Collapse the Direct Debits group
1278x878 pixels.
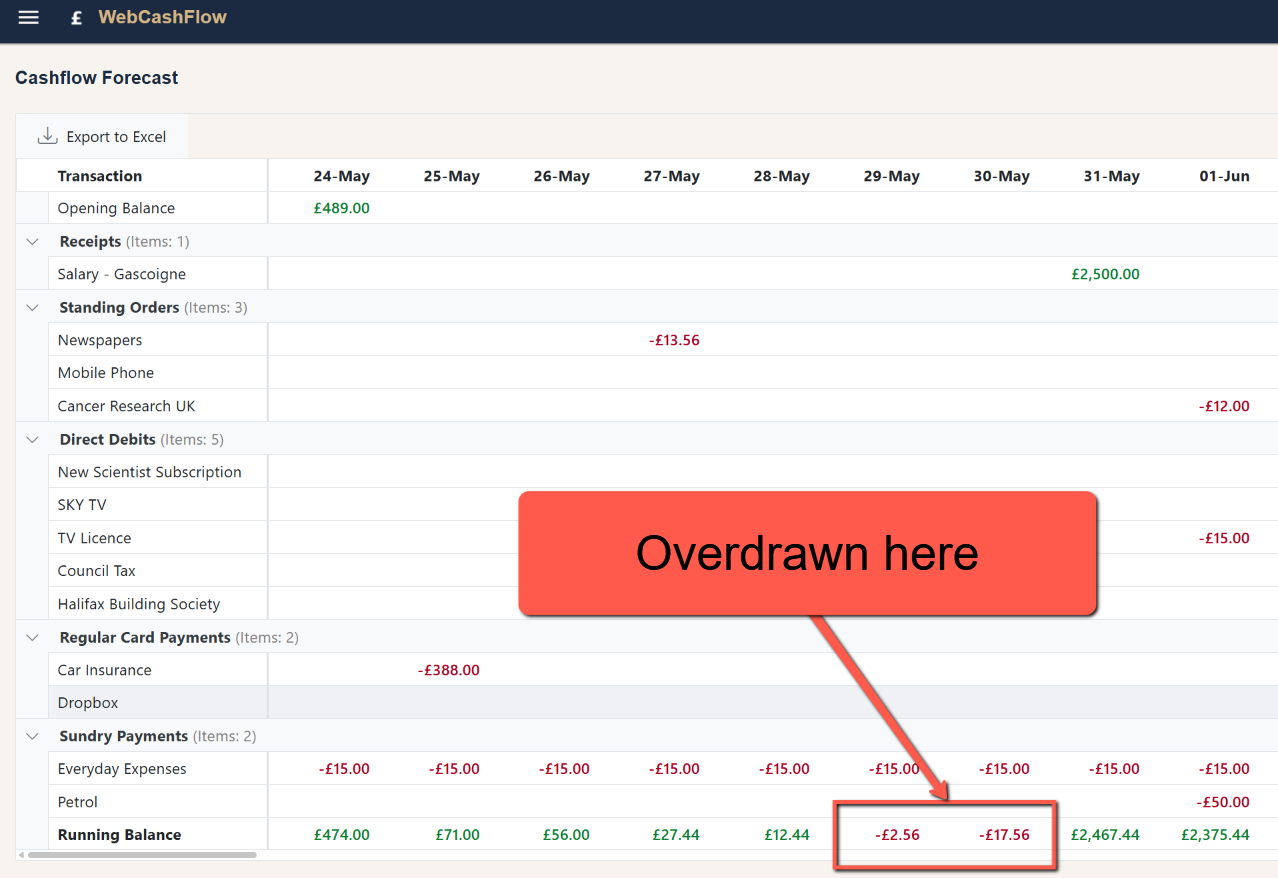(x=33, y=439)
